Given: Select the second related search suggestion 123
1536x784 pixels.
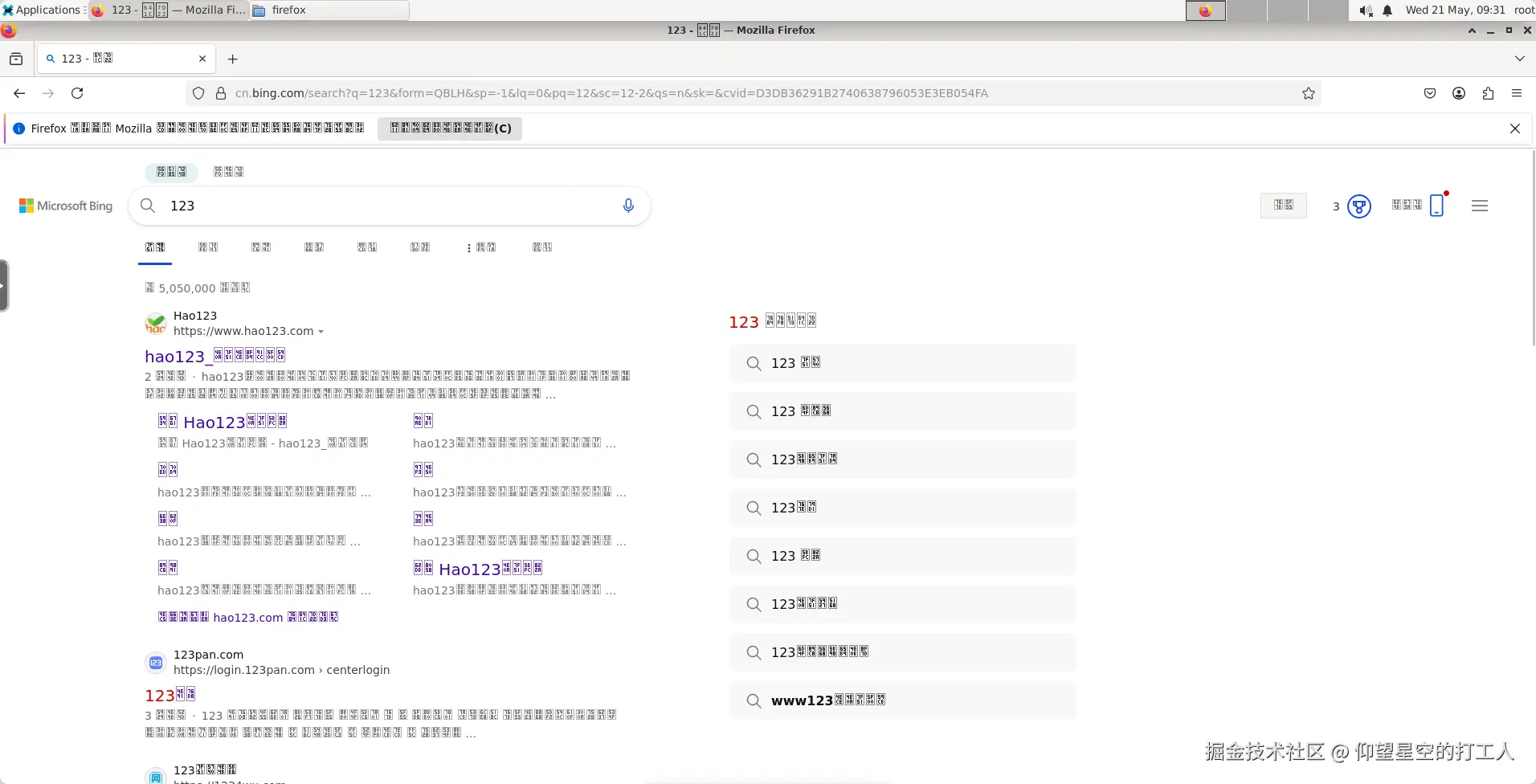Looking at the screenshot, I should (x=902, y=411).
